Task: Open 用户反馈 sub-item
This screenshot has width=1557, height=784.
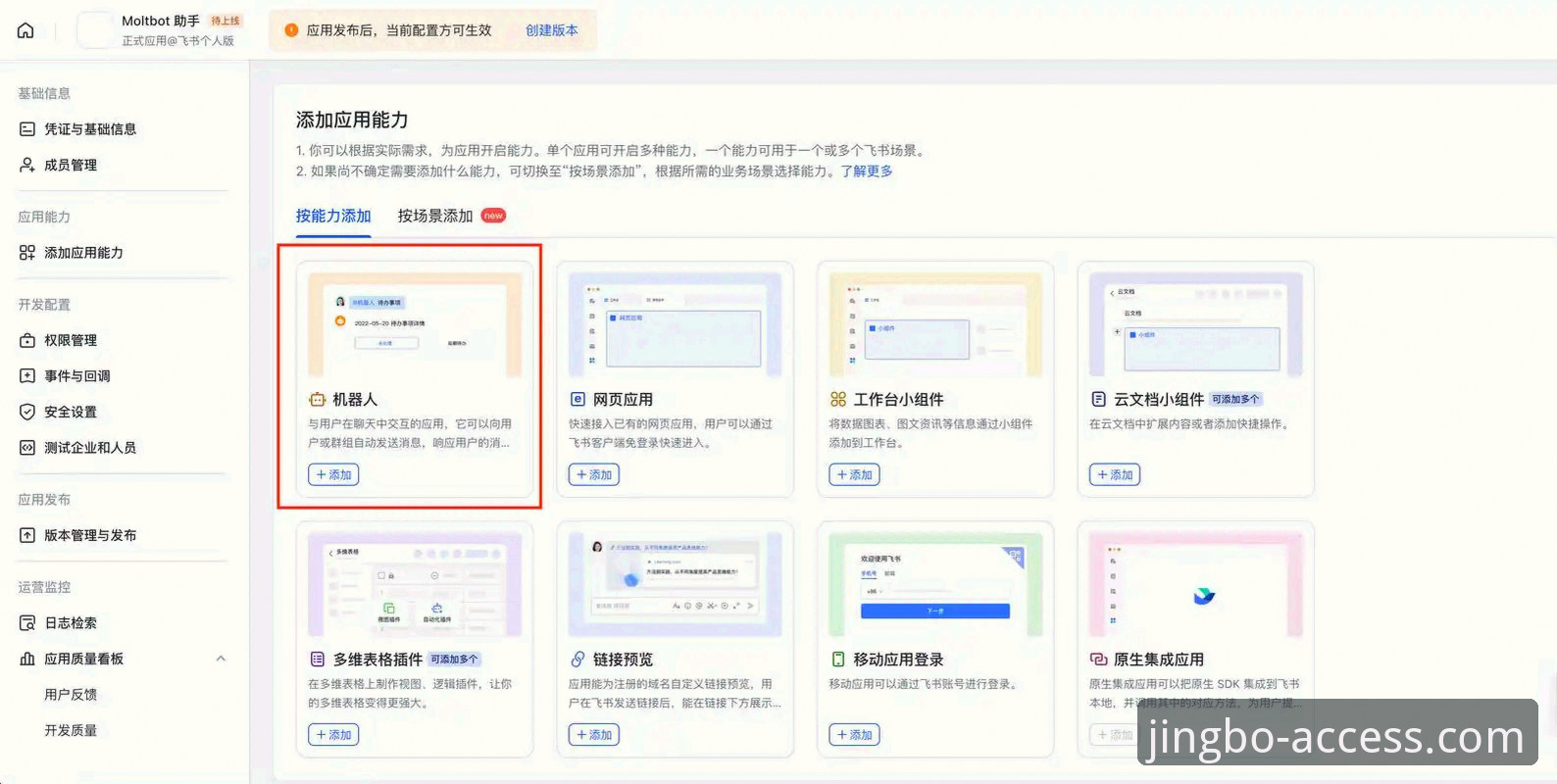Action: point(71,695)
